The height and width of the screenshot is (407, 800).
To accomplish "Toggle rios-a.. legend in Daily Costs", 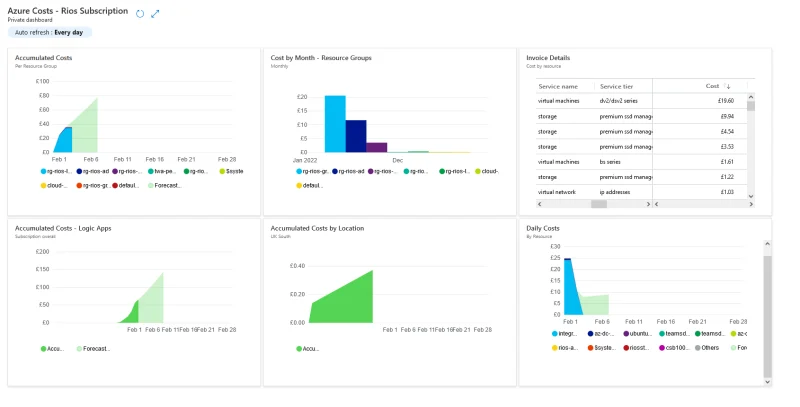I will tap(565, 348).
